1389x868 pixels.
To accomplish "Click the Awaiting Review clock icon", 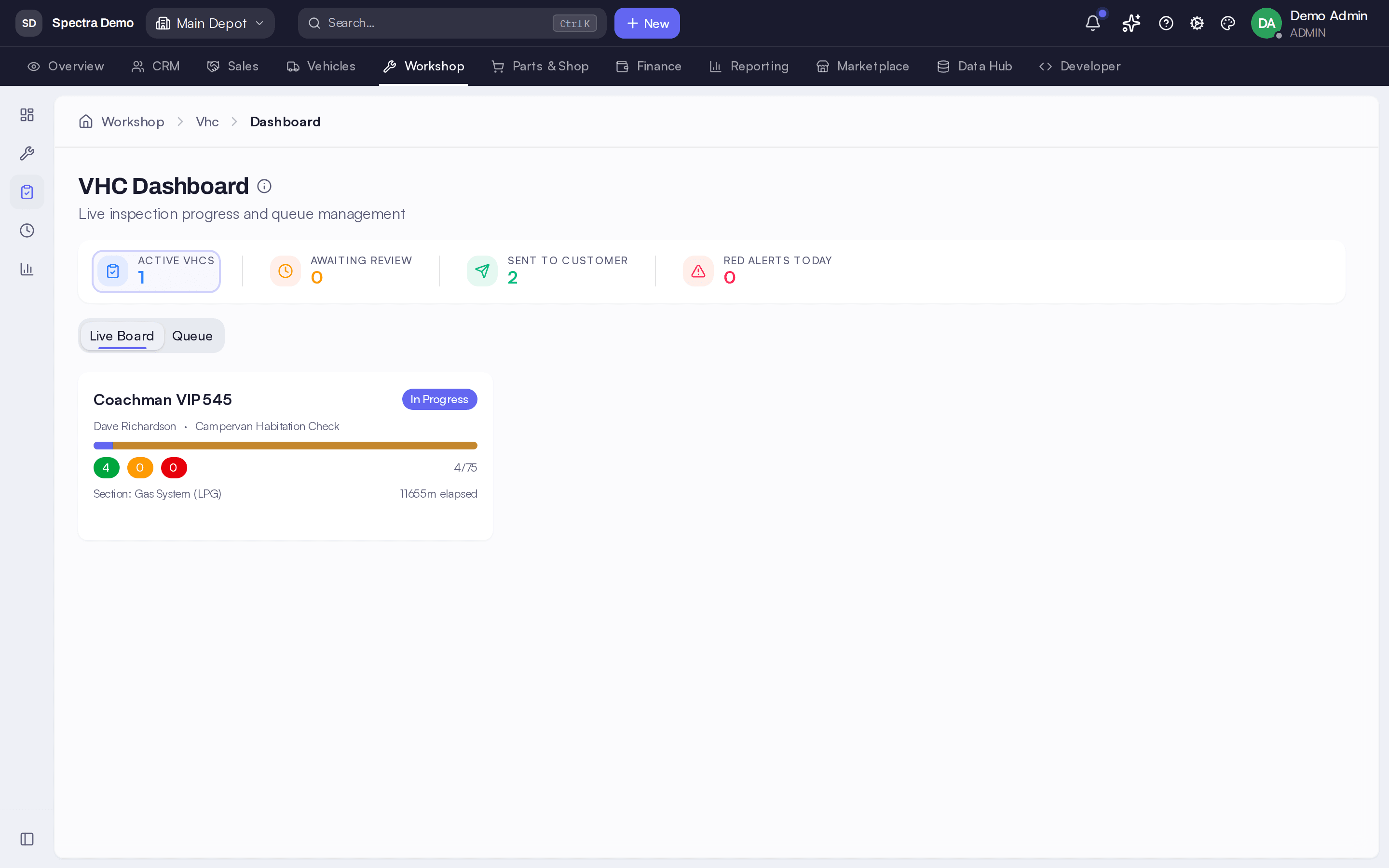I will [x=285, y=271].
